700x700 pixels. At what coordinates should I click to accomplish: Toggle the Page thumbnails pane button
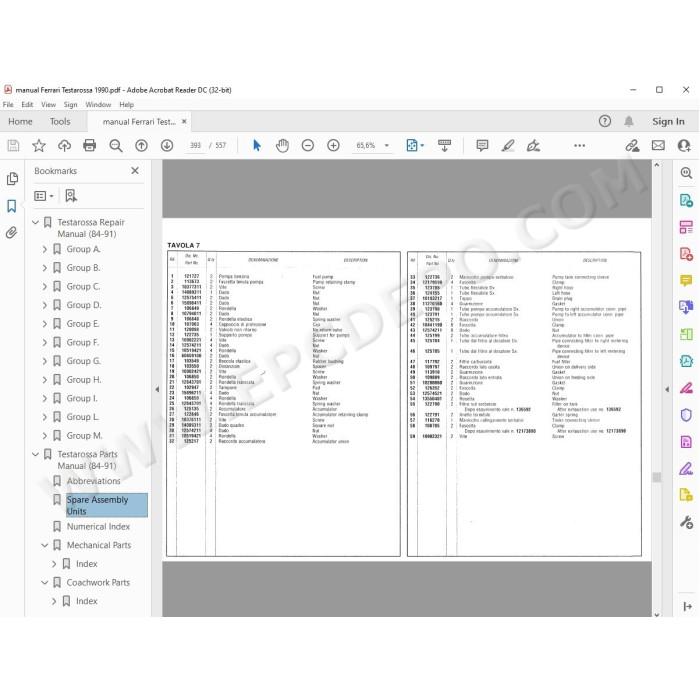(x=12, y=179)
